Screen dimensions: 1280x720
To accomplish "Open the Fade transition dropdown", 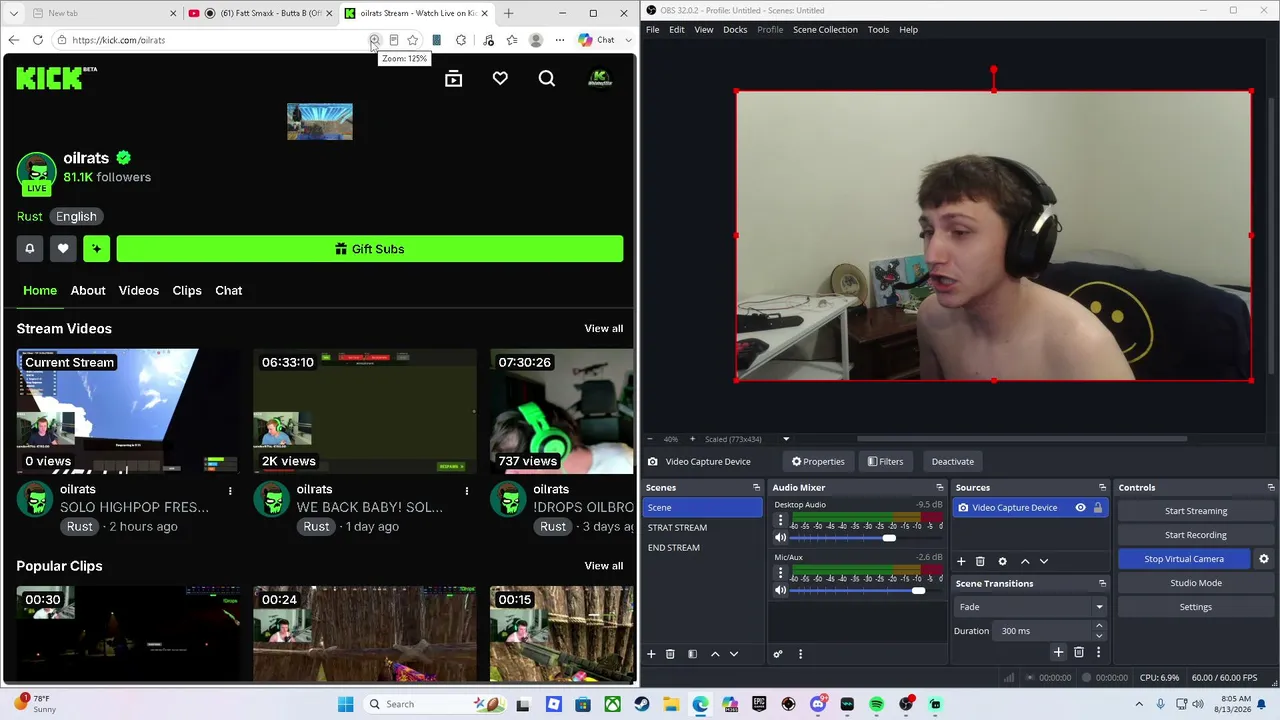I will [x=1030, y=607].
